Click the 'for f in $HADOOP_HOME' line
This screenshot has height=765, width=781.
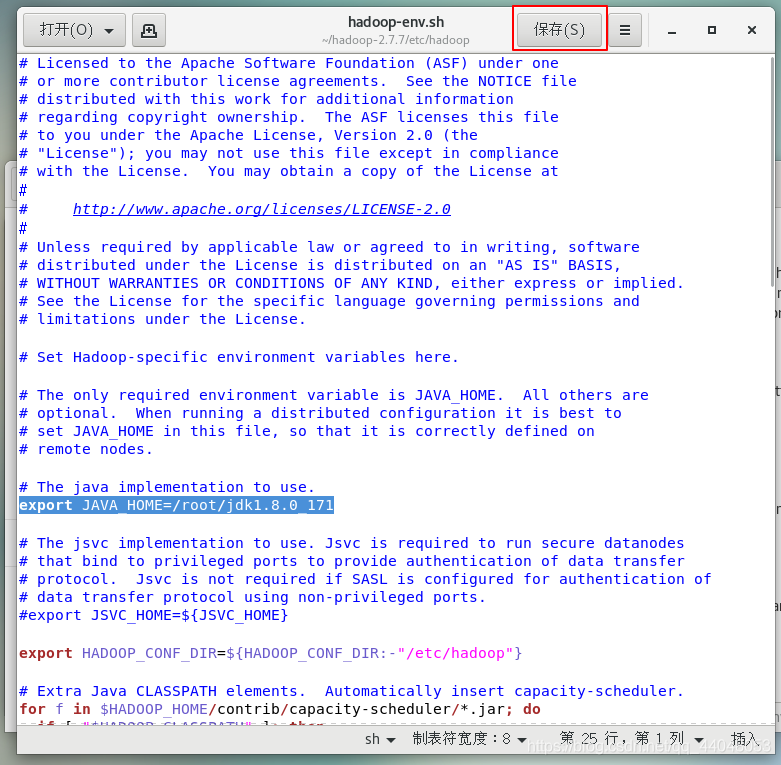click(x=280, y=709)
